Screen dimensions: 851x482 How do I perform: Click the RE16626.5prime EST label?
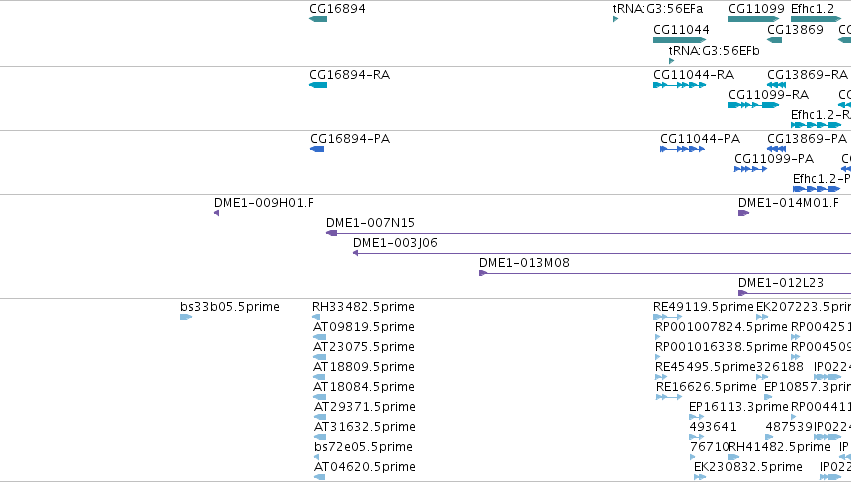(x=706, y=387)
